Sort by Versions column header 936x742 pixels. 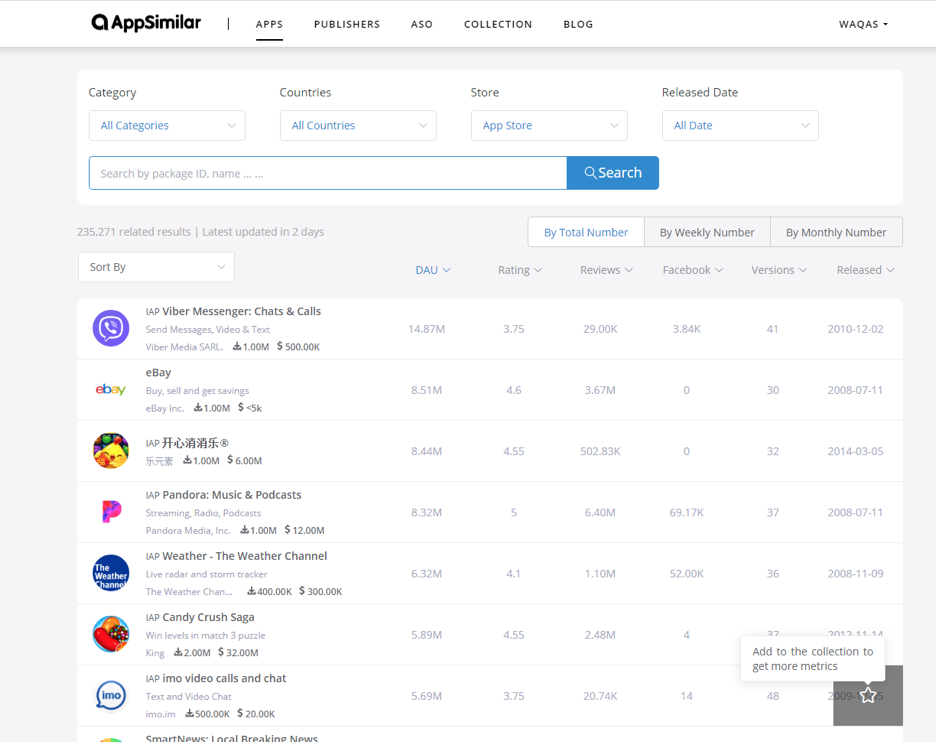(779, 270)
